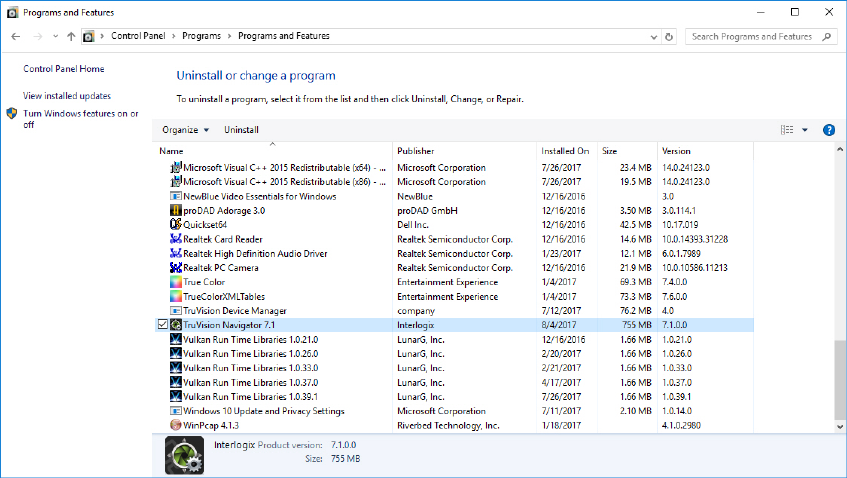This screenshot has width=847, height=478.
Task: Click the scrollbar down arrow
Action: (839, 426)
